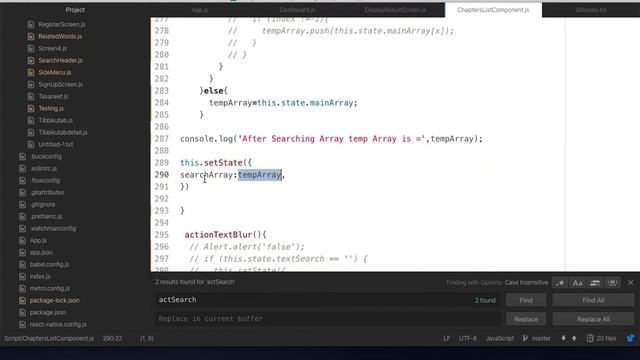Image resolution: width=640 pixels, height=360 pixels.
Task: Click the file icon beside babel.config.js
Action: 22,264
